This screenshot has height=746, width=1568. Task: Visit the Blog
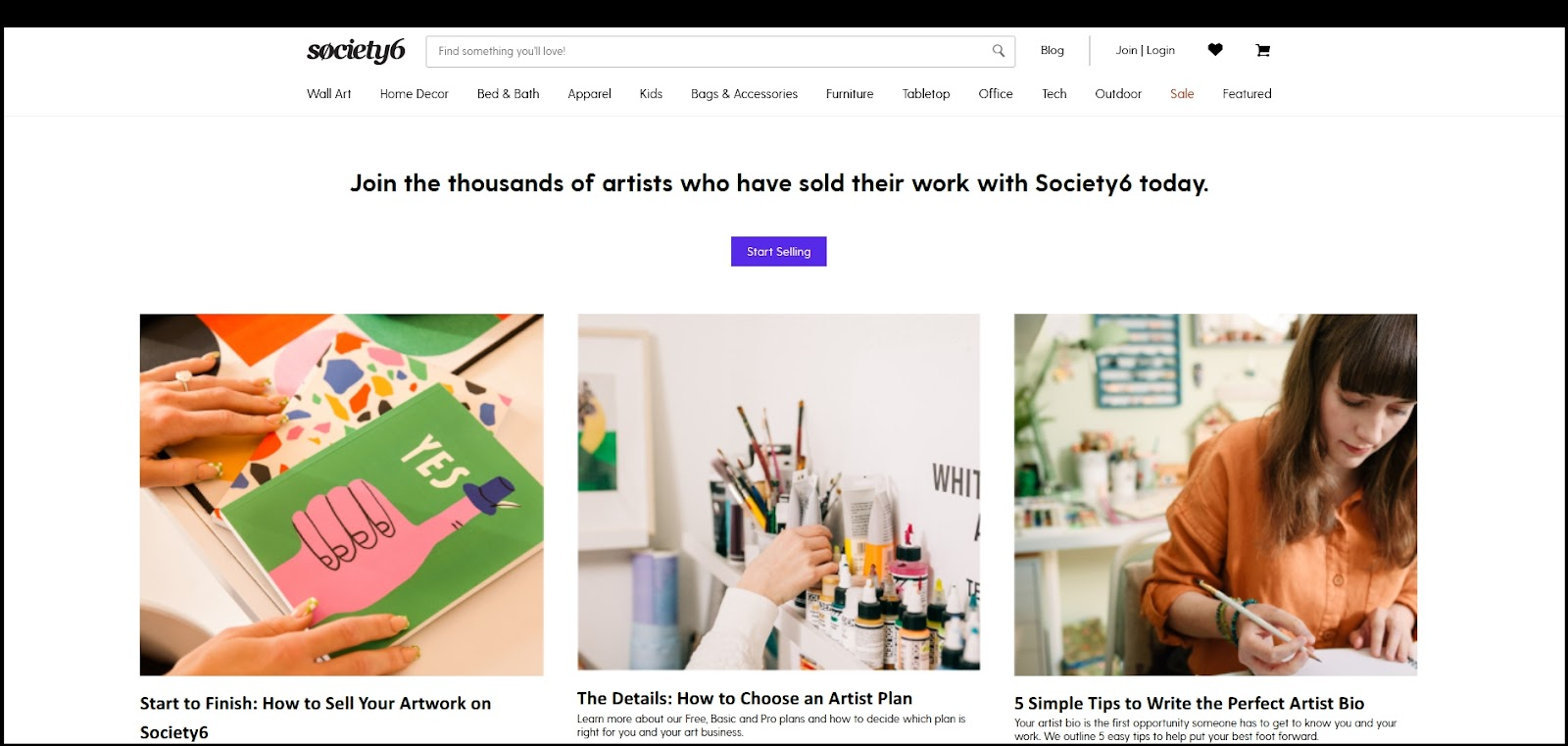point(1053,50)
